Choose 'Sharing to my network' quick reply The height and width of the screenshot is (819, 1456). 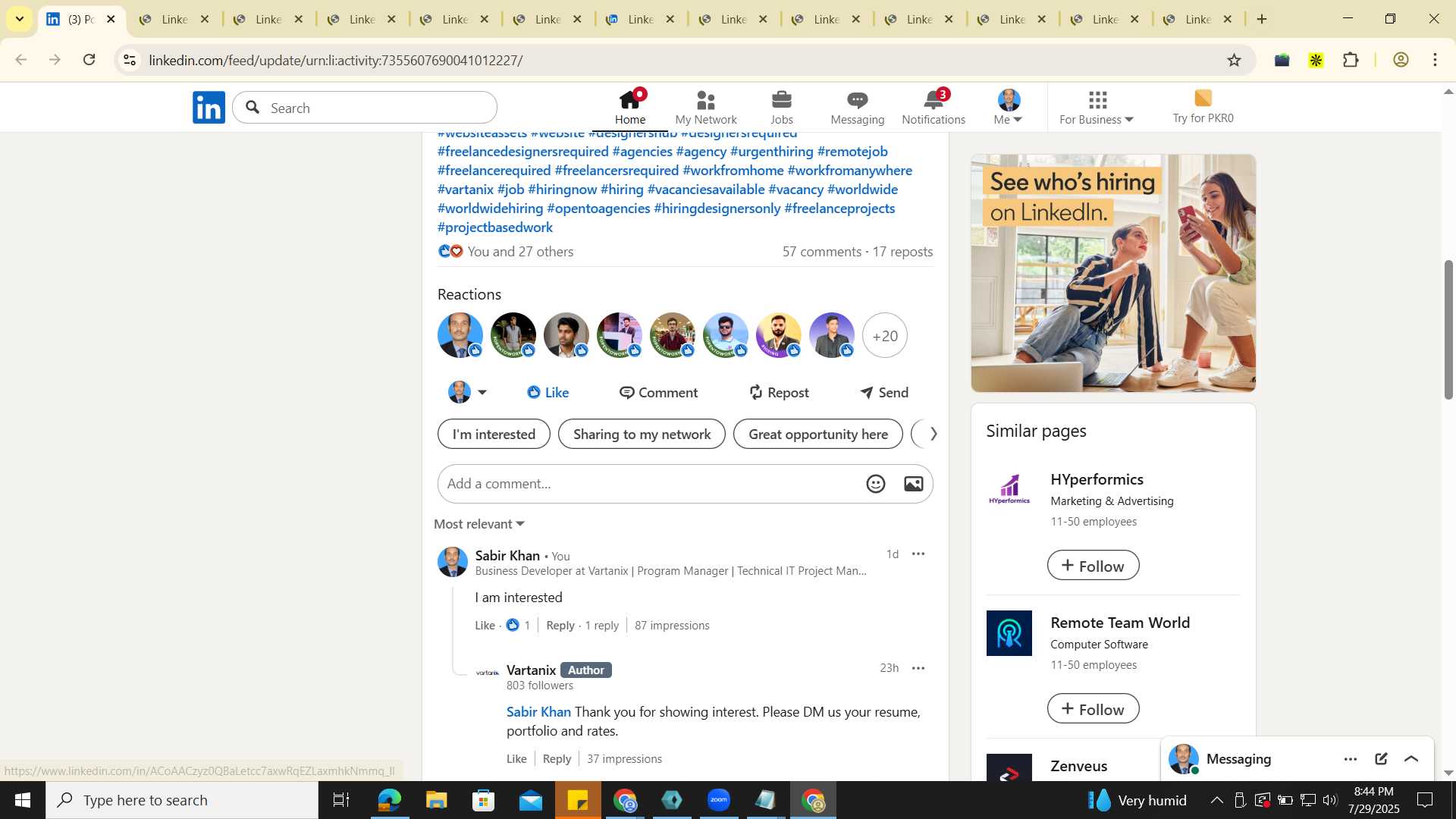tap(642, 434)
